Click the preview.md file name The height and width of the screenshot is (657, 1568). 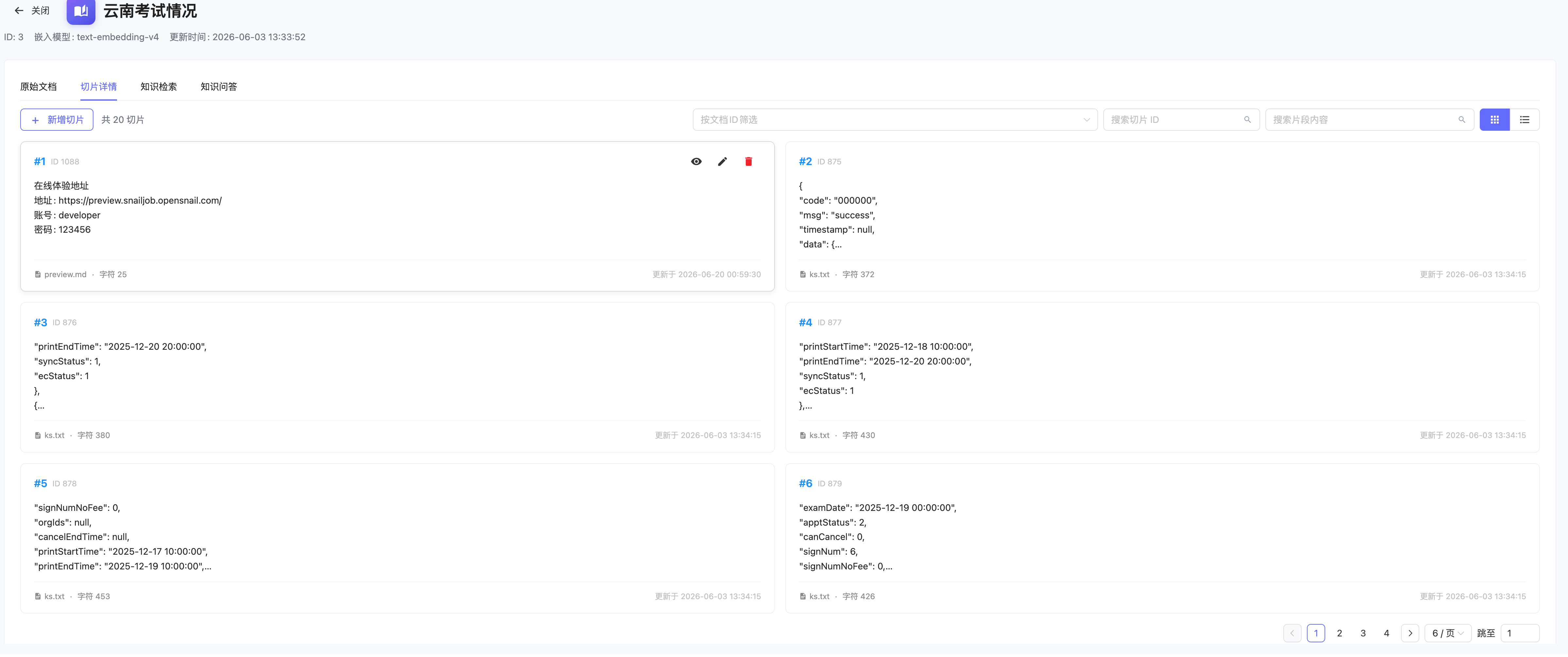point(65,275)
